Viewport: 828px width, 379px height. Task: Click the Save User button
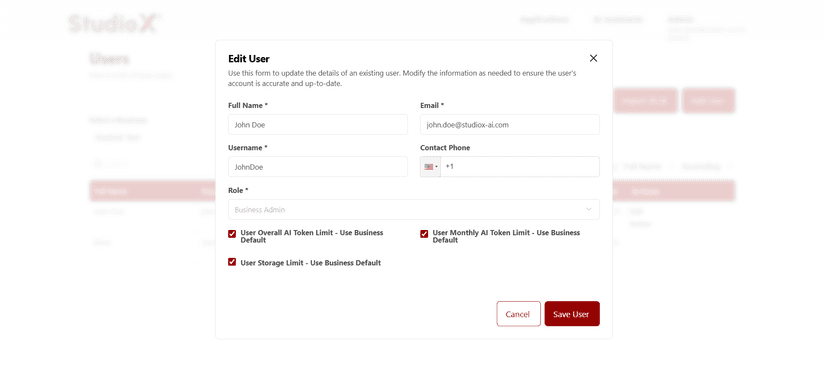pyautogui.click(x=572, y=314)
